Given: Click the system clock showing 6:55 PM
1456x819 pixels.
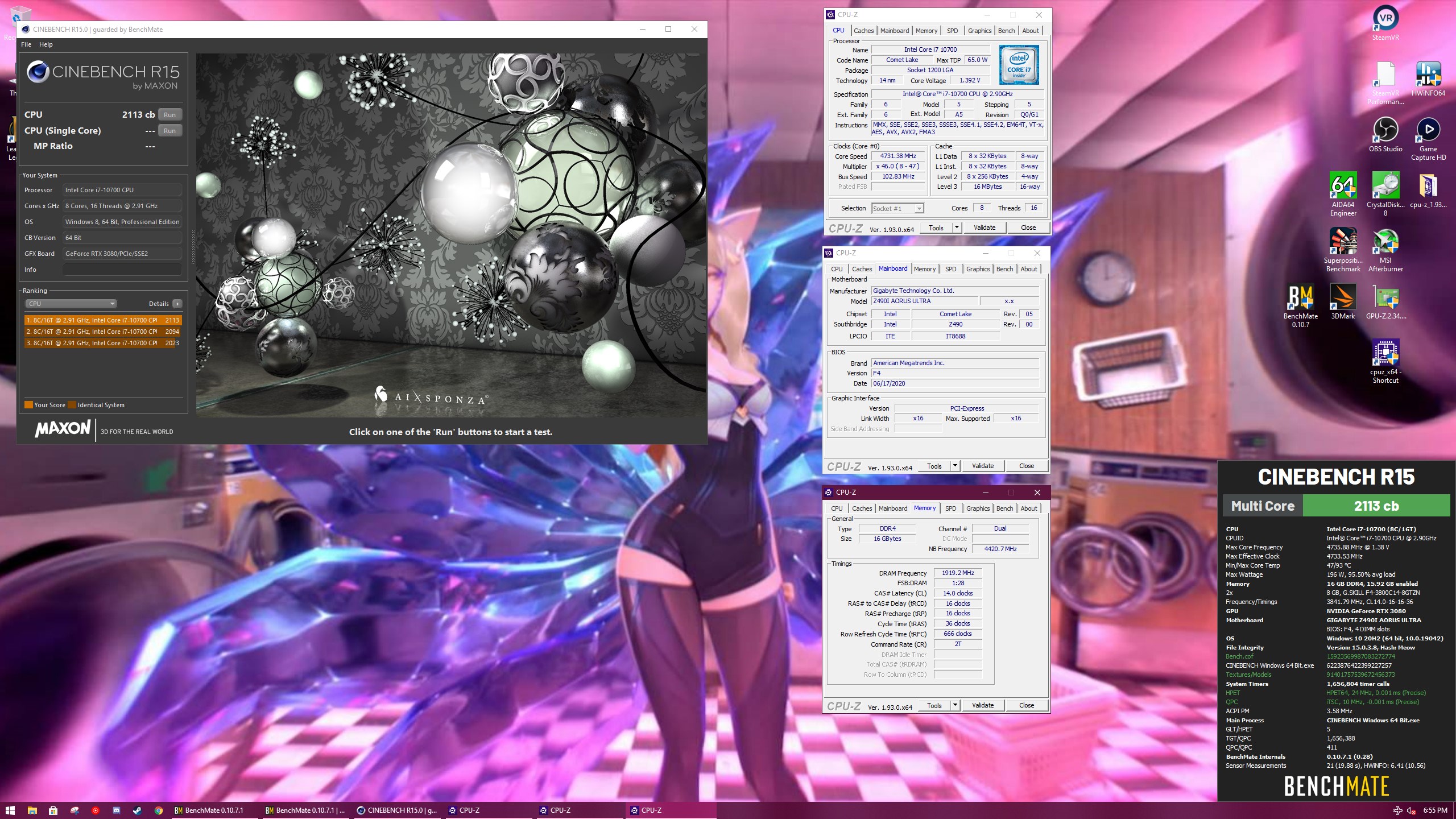Looking at the screenshot, I should coord(1435,810).
